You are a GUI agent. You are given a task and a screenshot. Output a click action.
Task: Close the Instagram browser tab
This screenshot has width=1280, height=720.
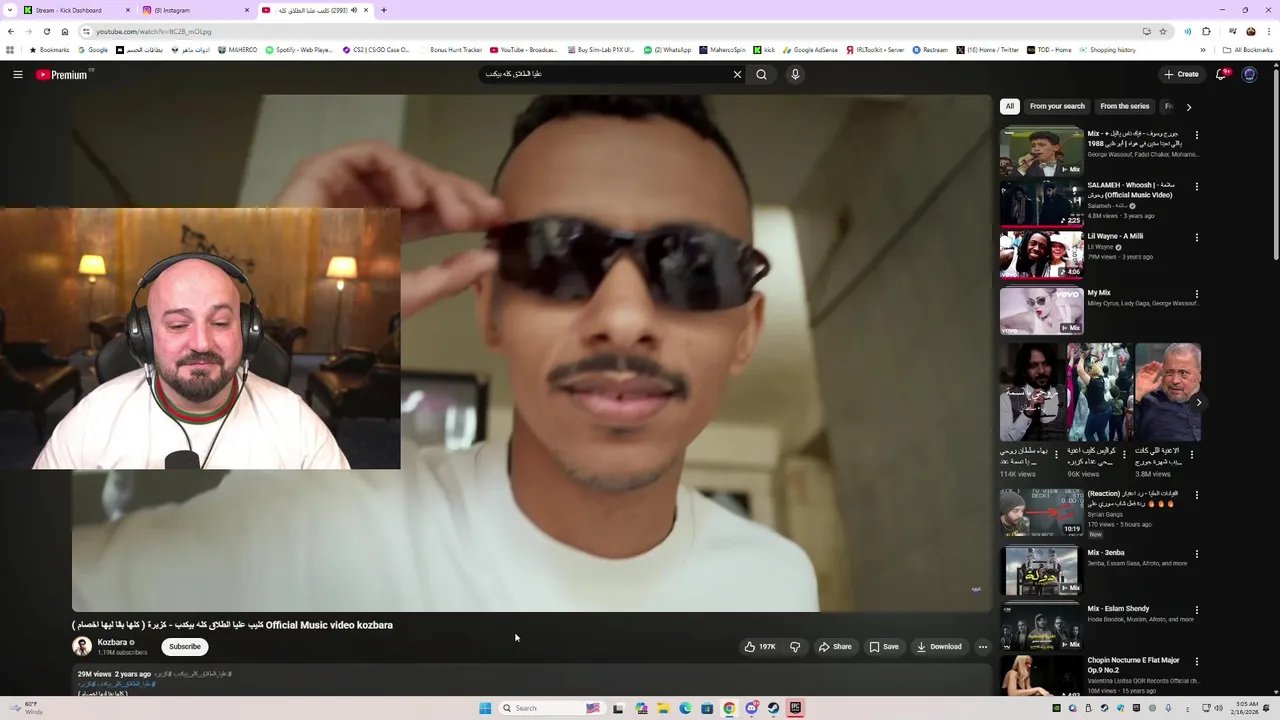click(247, 10)
